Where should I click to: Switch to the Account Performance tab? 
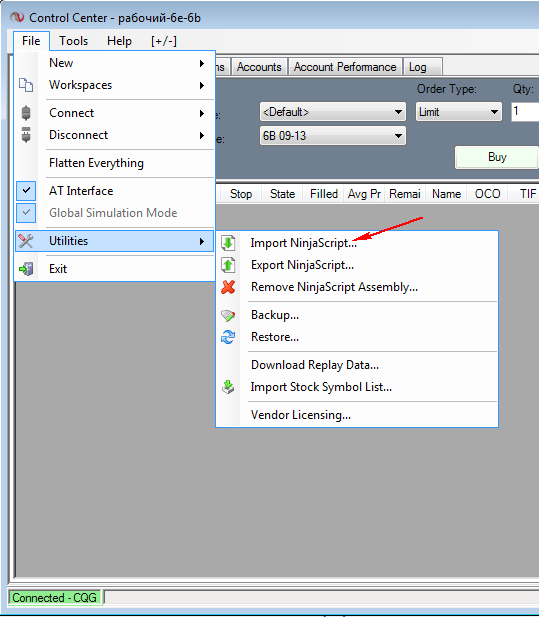[345, 67]
